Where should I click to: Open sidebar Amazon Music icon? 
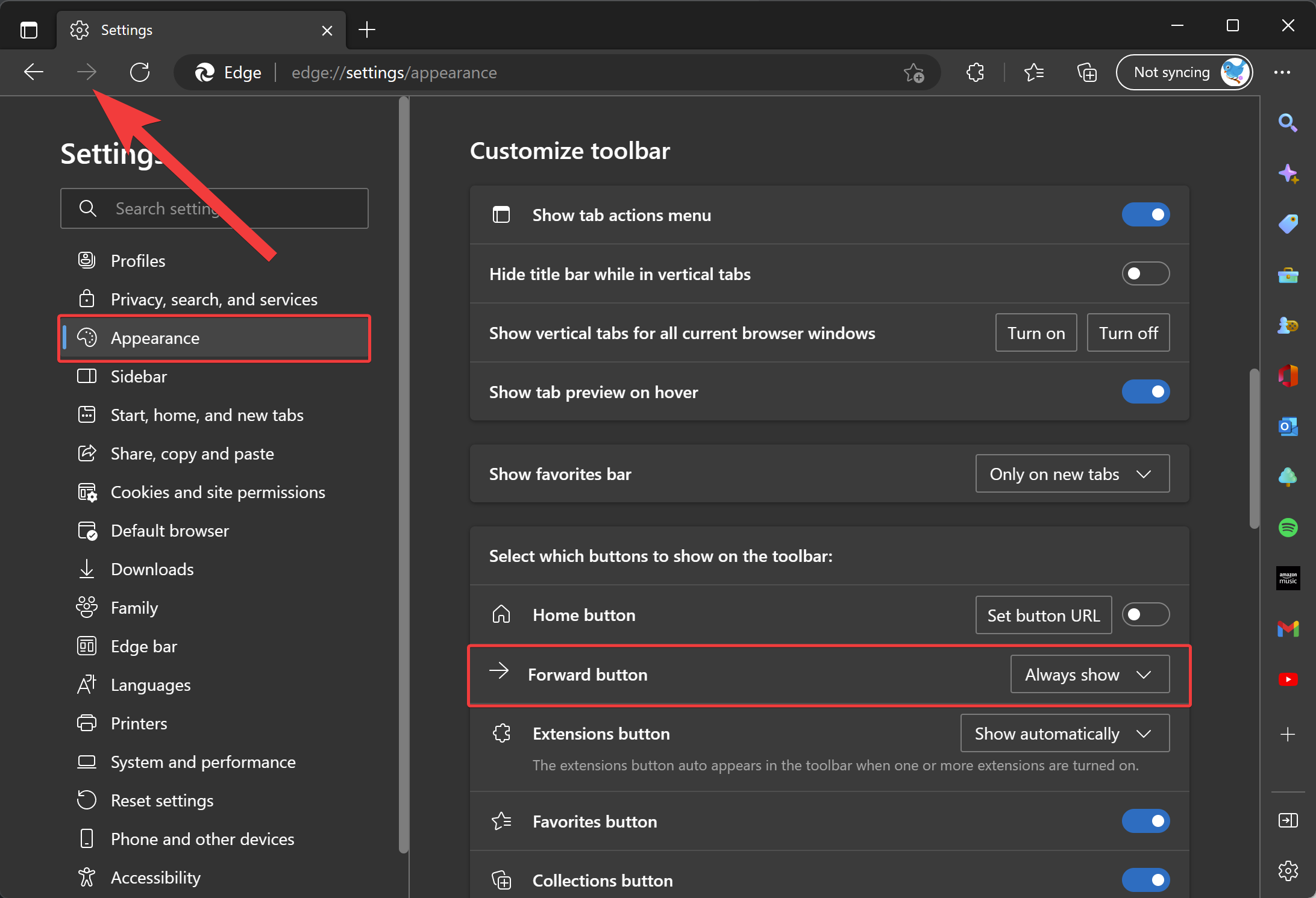click(x=1288, y=579)
